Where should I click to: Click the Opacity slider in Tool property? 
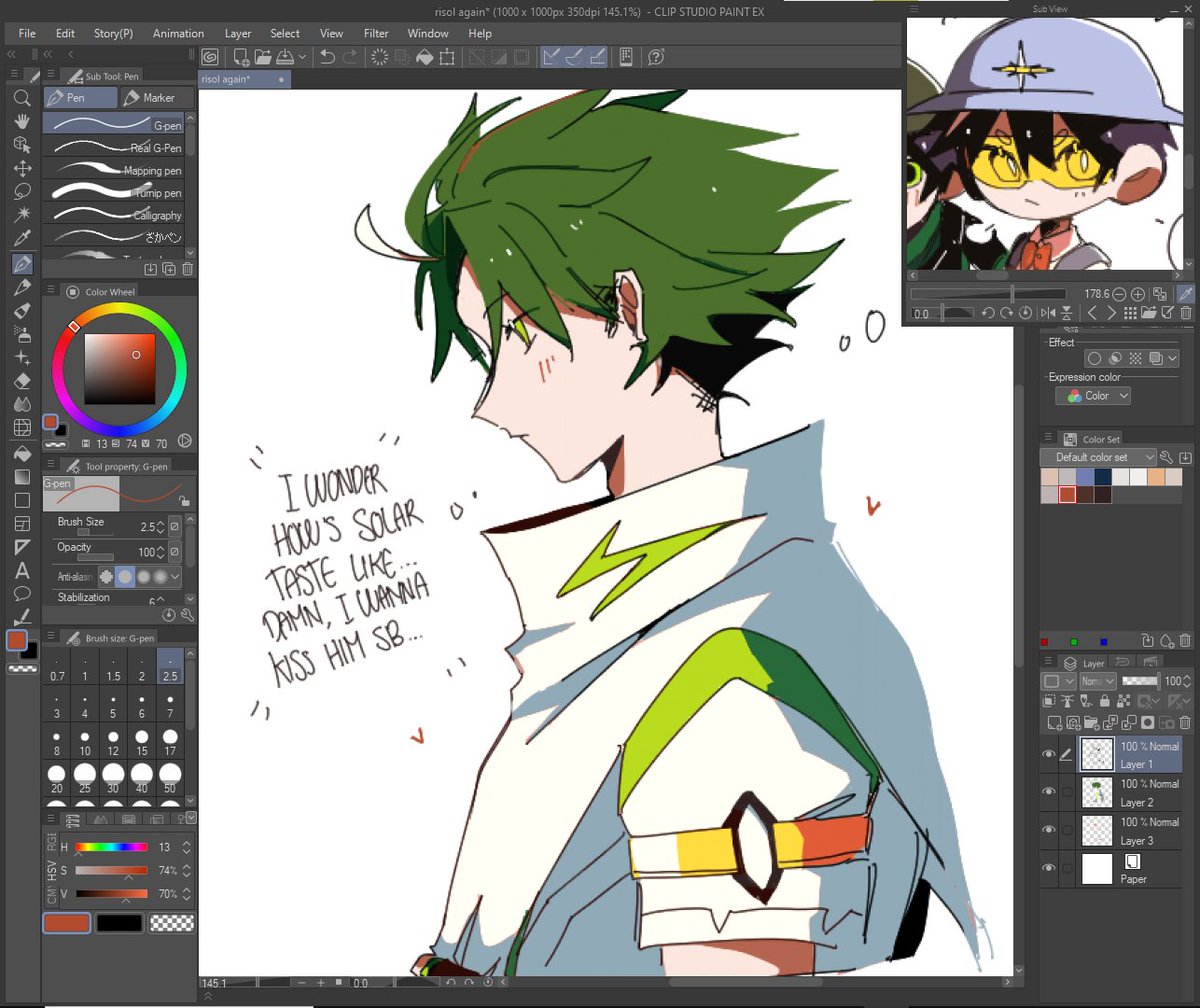[x=96, y=557]
